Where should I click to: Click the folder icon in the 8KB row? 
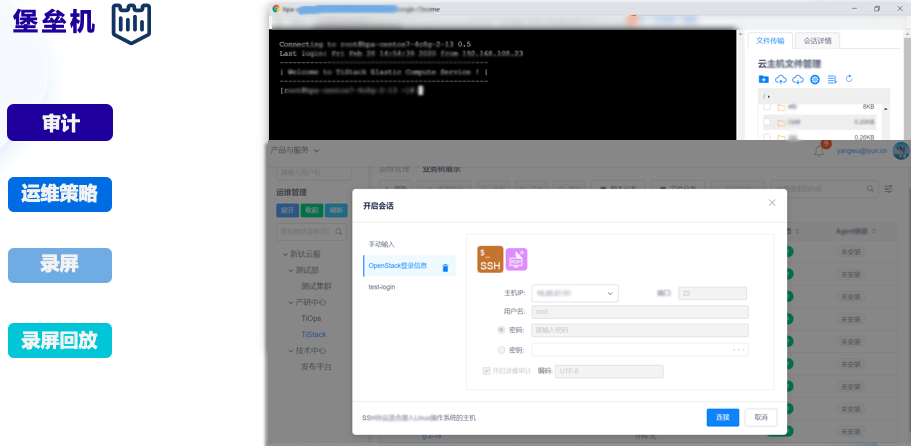(x=781, y=107)
